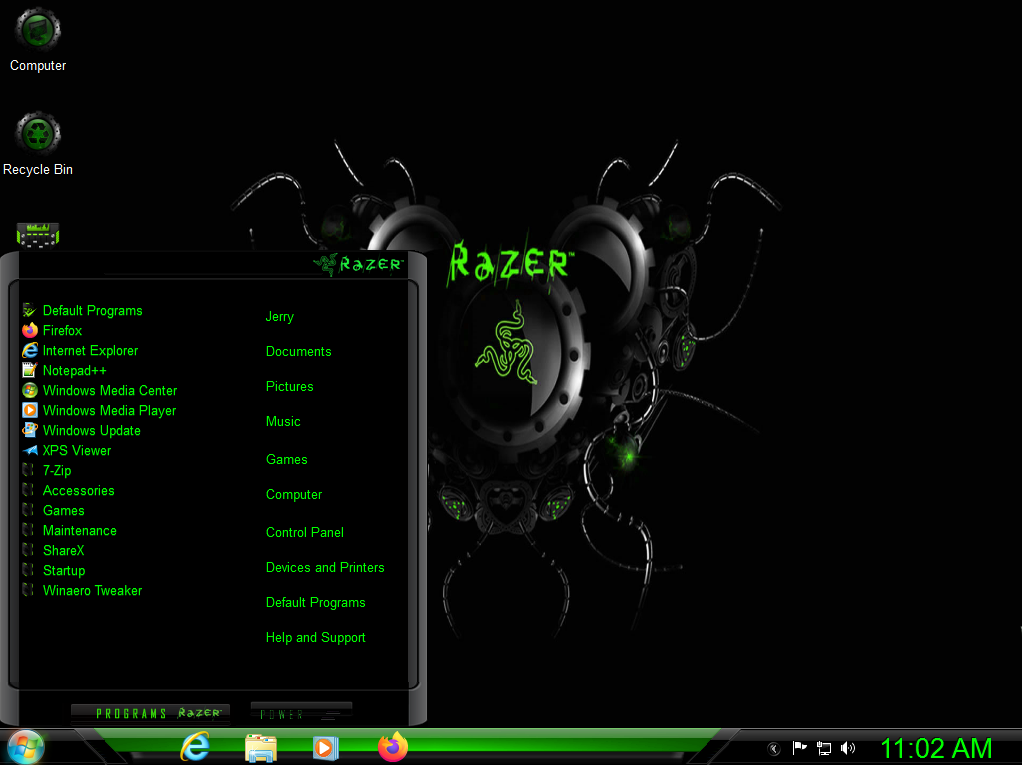Launch Firefox from the start menu list
1022x765 pixels.
52,330
